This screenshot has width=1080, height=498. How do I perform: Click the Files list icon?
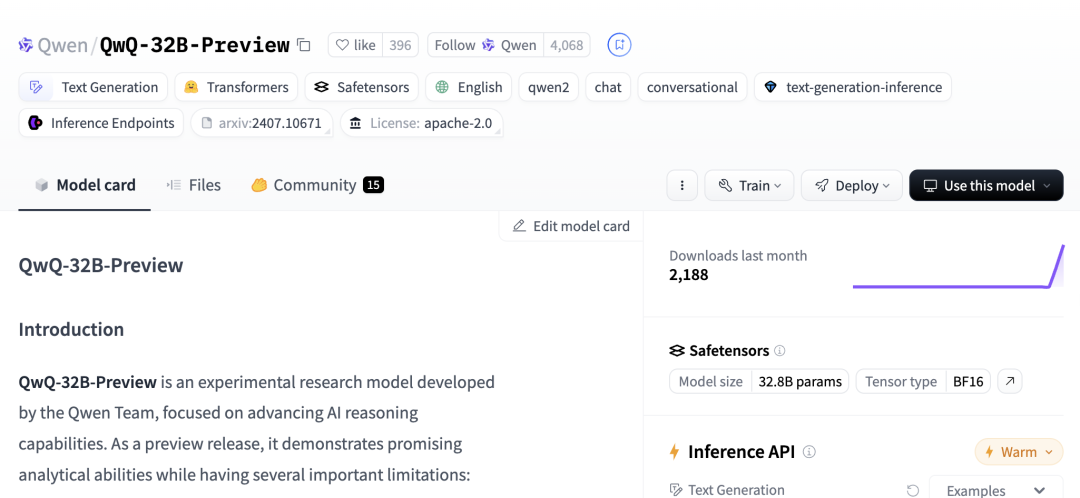pos(174,185)
